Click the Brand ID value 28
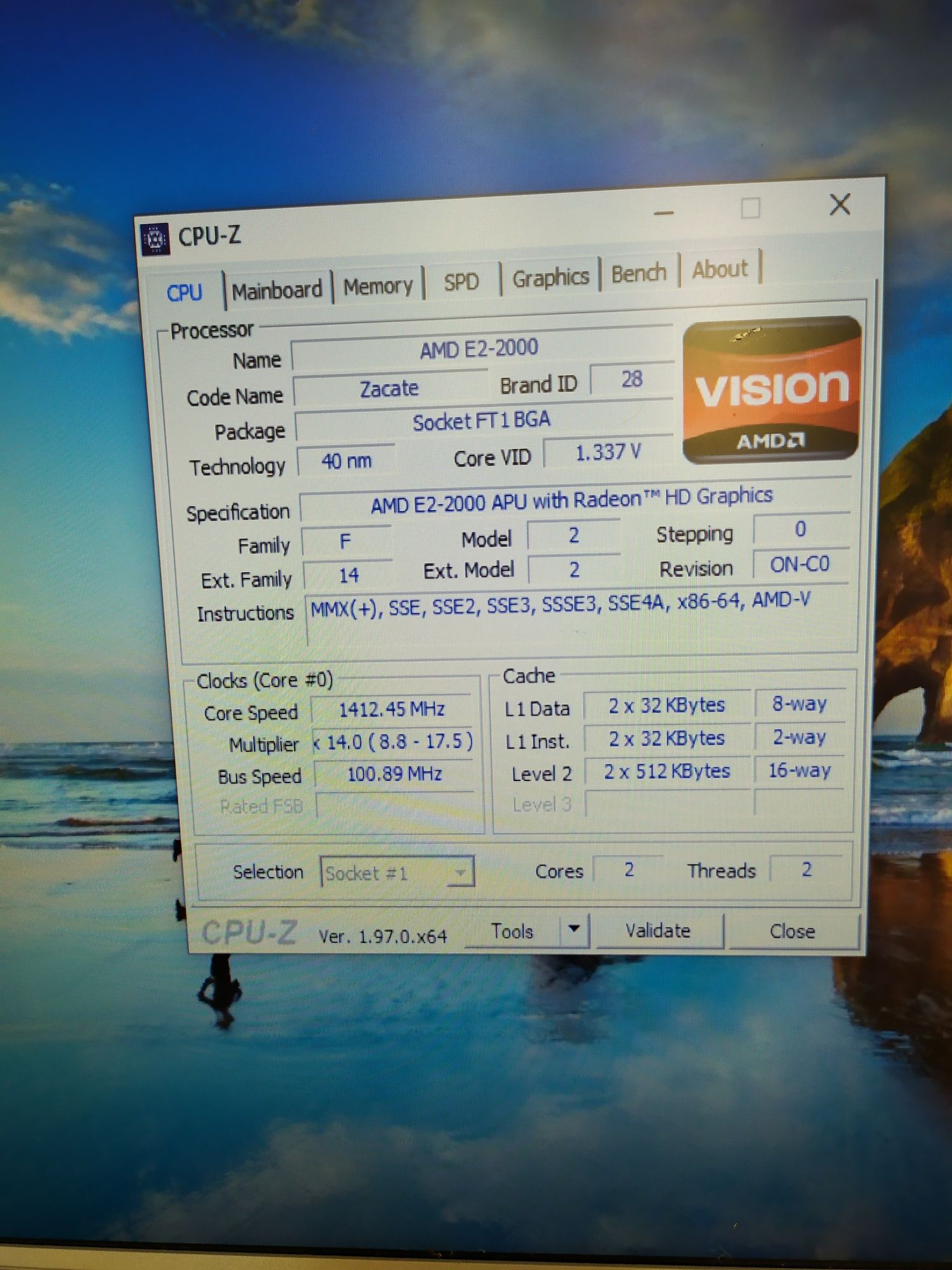 (631, 379)
